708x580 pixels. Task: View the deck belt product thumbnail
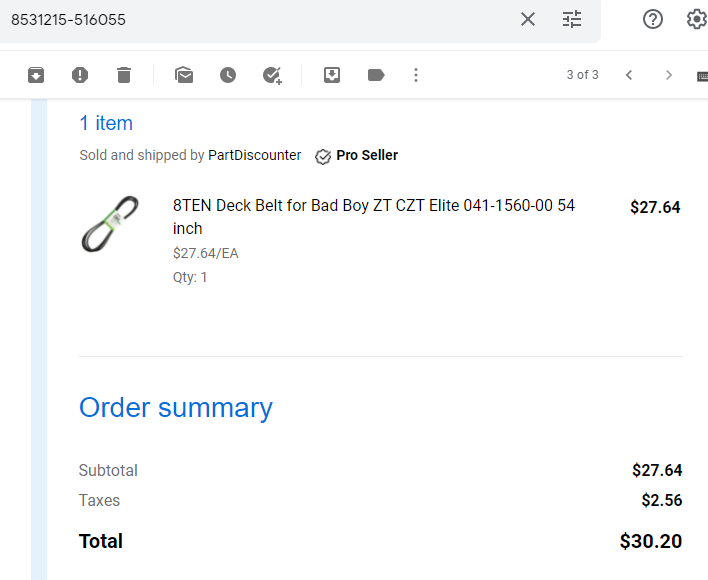(x=110, y=224)
